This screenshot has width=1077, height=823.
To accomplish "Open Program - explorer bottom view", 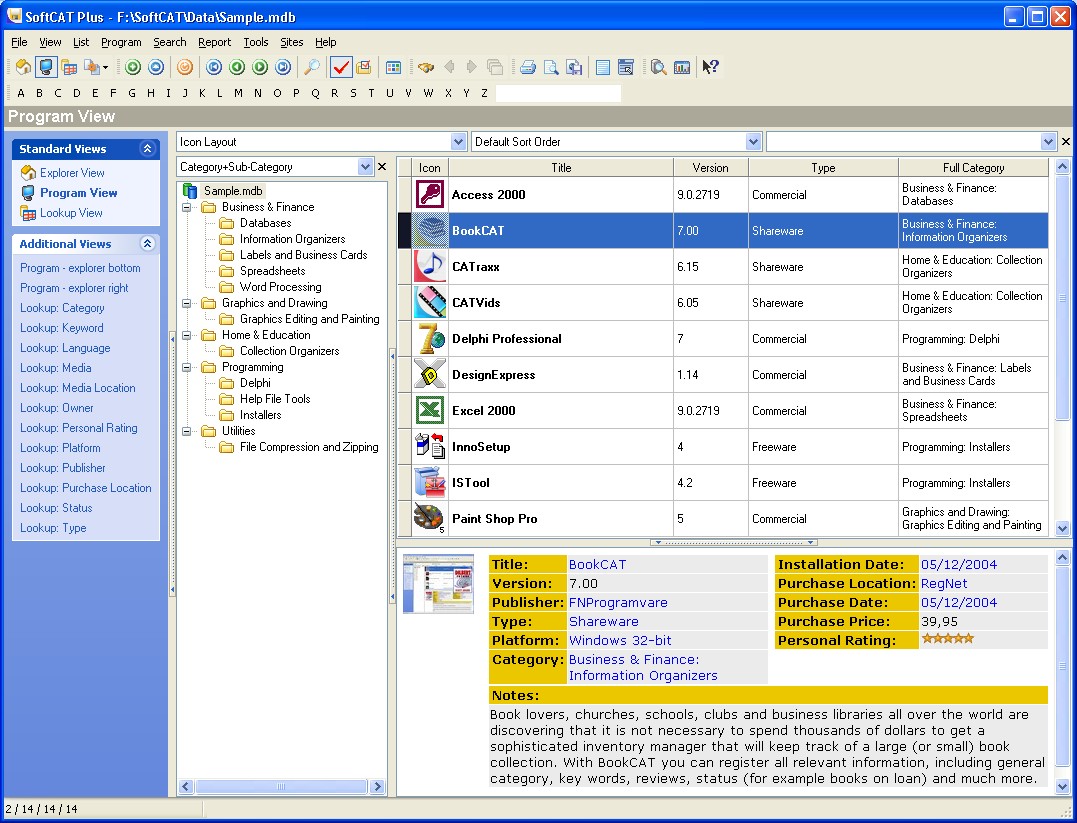I will tap(80, 268).
